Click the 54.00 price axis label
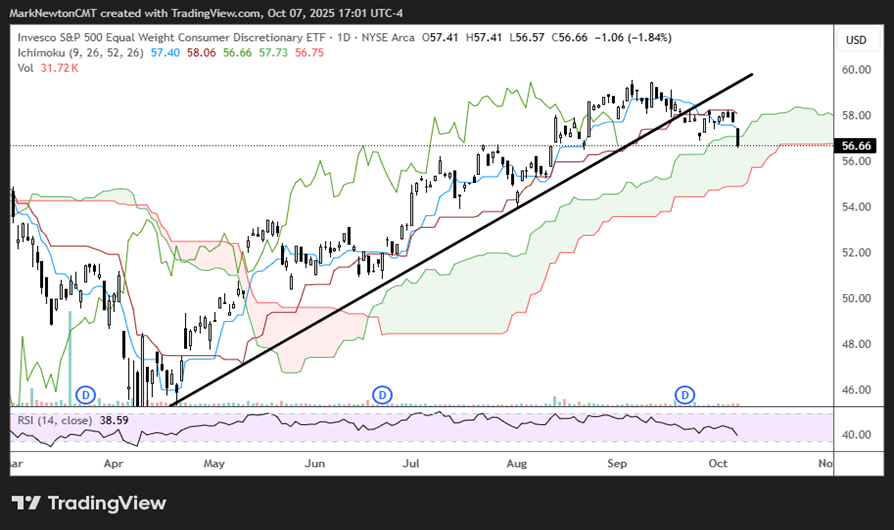The height and width of the screenshot is (530, 894). pos(856,207)
